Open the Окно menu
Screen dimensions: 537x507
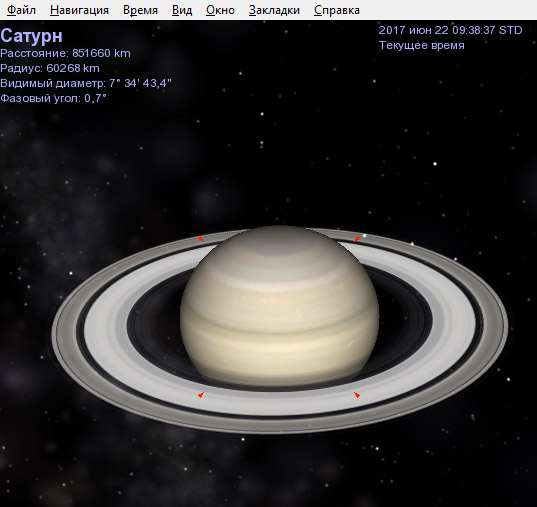(220, 10)
